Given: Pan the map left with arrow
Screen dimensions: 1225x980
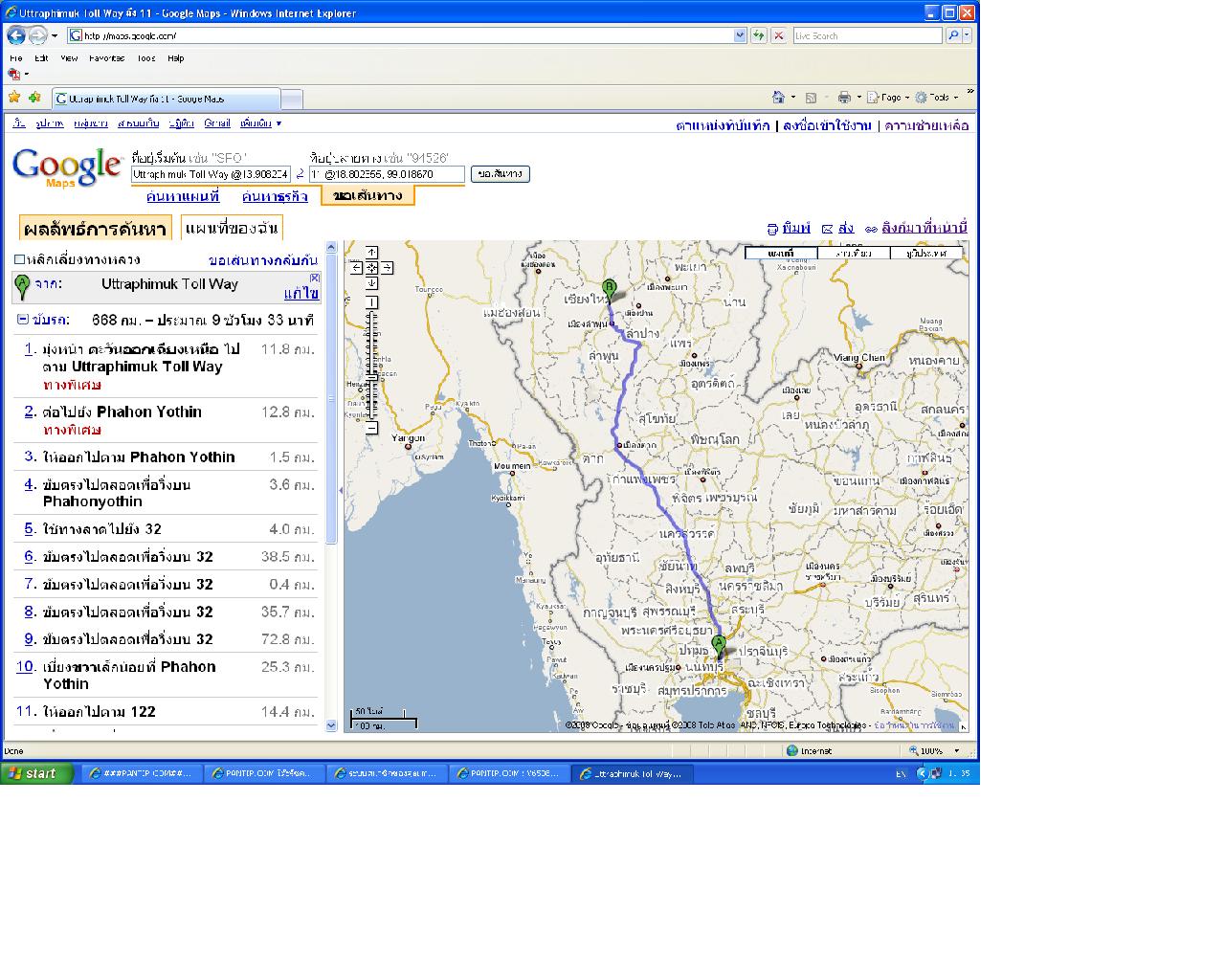Looking at the screenshot, I should [357, 268].
